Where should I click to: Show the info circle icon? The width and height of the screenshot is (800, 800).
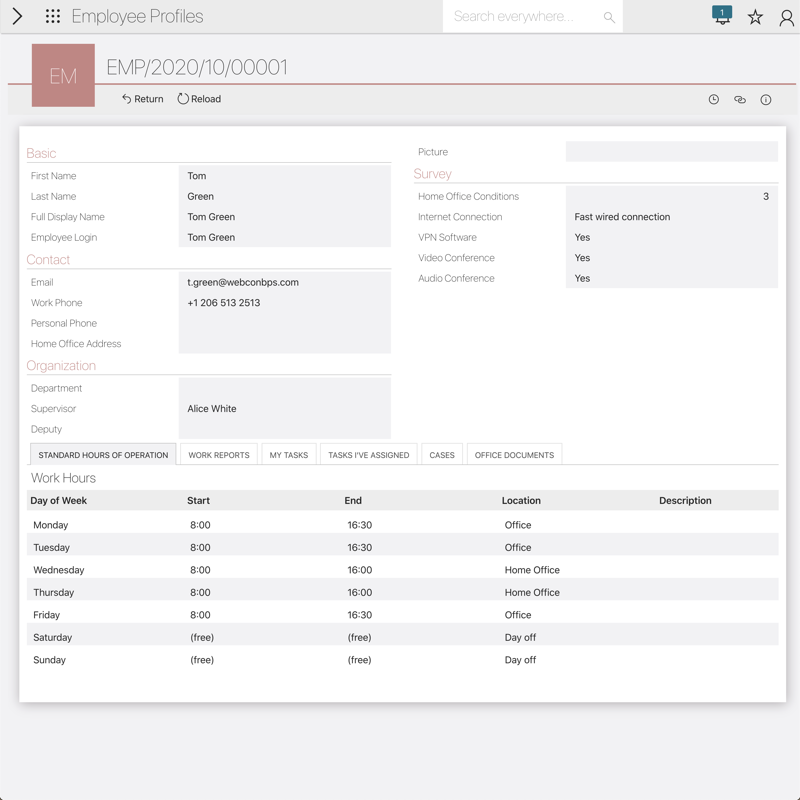(766, 100)
